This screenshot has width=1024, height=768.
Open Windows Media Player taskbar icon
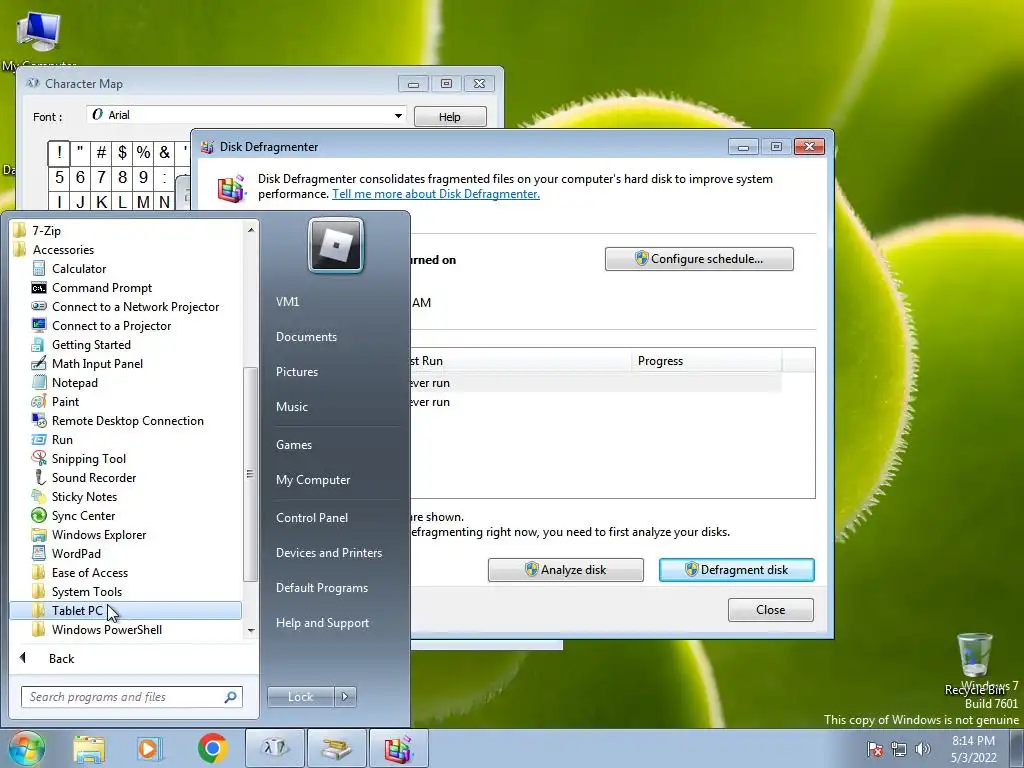tap(149, 748)
